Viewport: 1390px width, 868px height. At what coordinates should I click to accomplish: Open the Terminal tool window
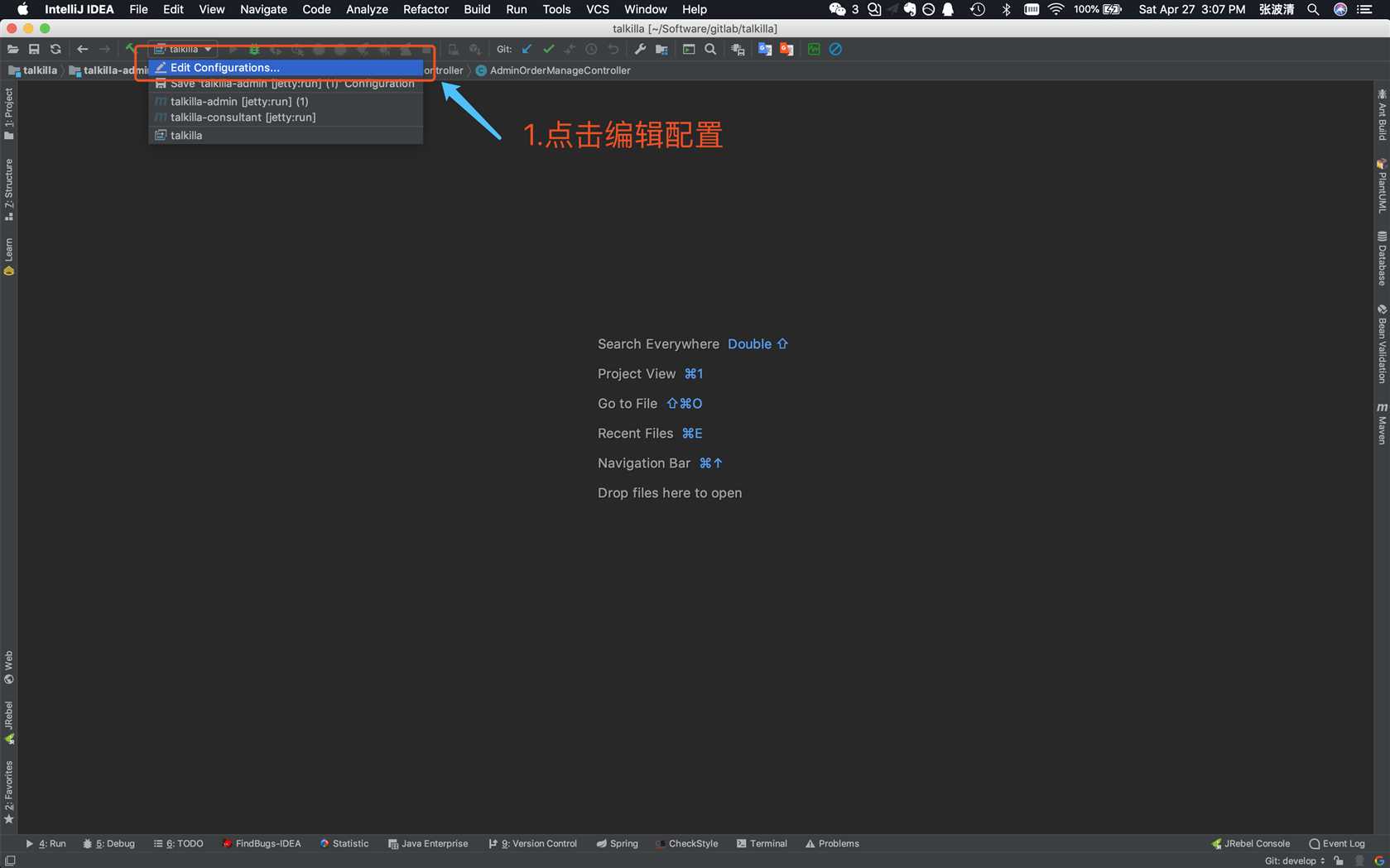click(762, 844)
